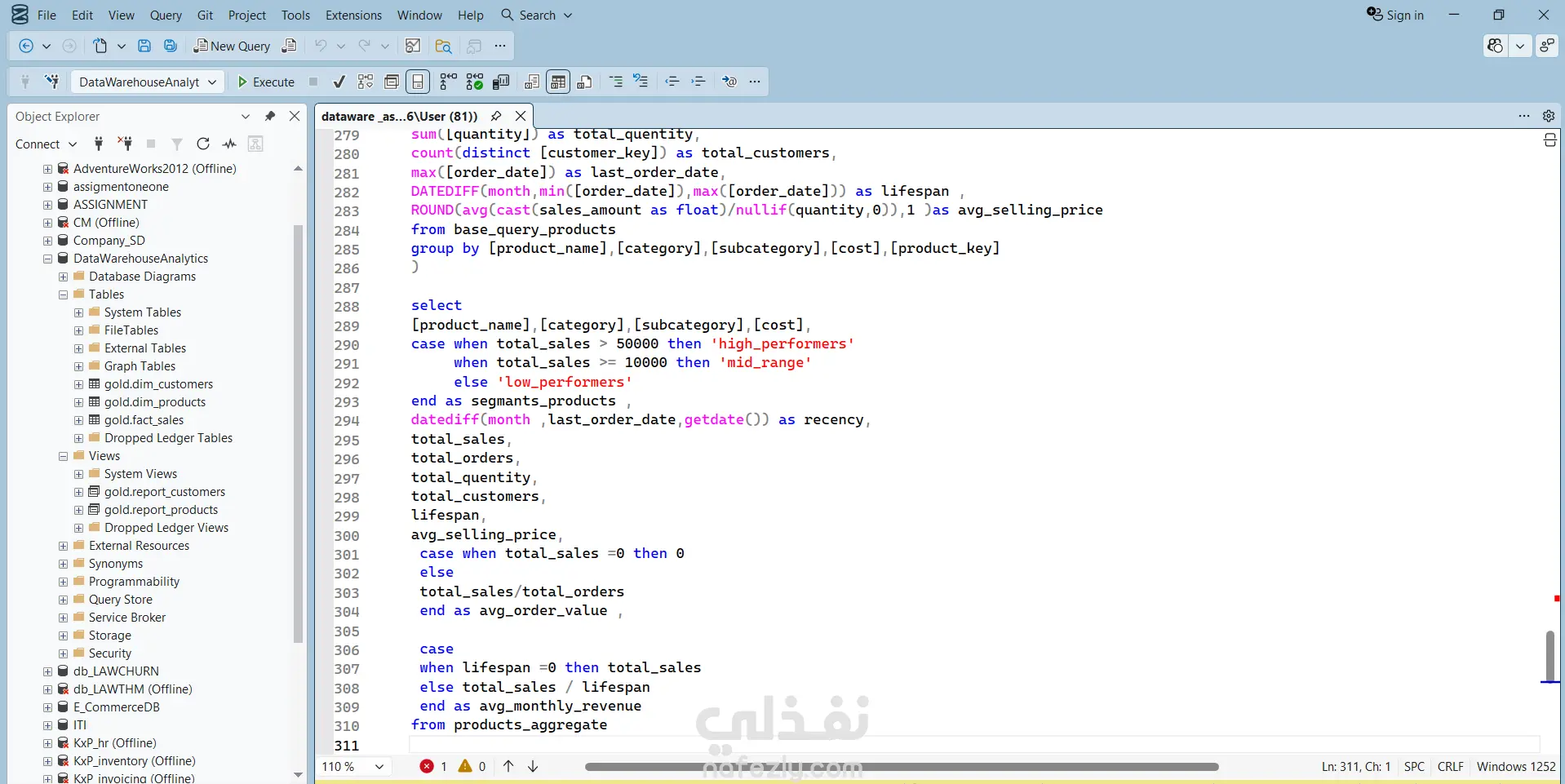Click Connect Object Explorer plug icon
Image resolution: width=1565 pixels, height=784 pixels.
99,144
